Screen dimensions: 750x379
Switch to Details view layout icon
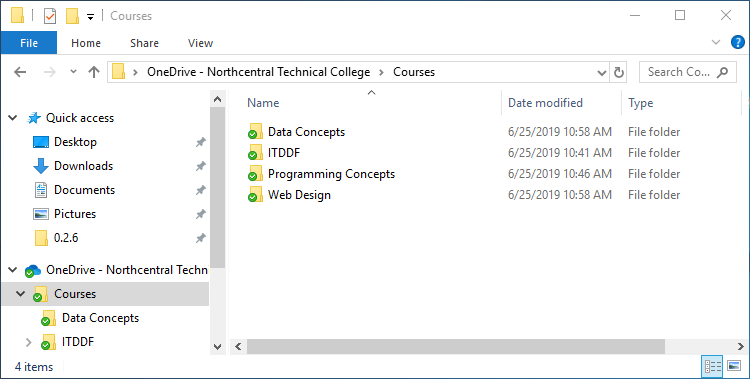tap(712, 367)
